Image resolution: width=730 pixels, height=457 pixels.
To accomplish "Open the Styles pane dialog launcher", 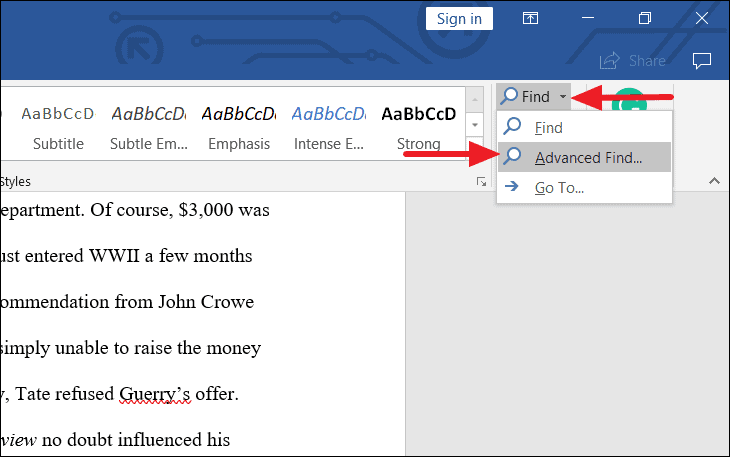I will click(481, 182).
